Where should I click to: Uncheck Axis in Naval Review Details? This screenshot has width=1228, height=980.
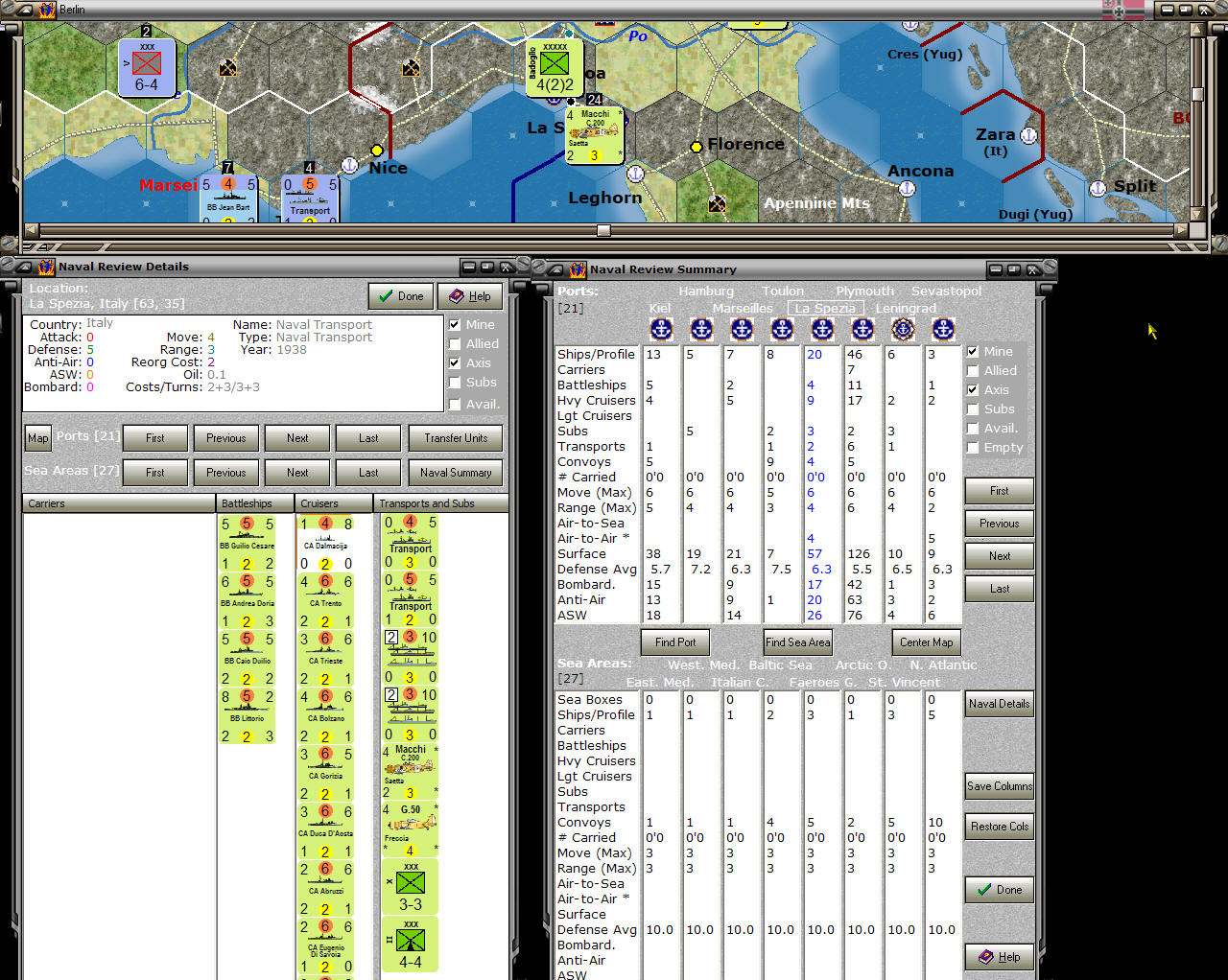coord(455,363)
